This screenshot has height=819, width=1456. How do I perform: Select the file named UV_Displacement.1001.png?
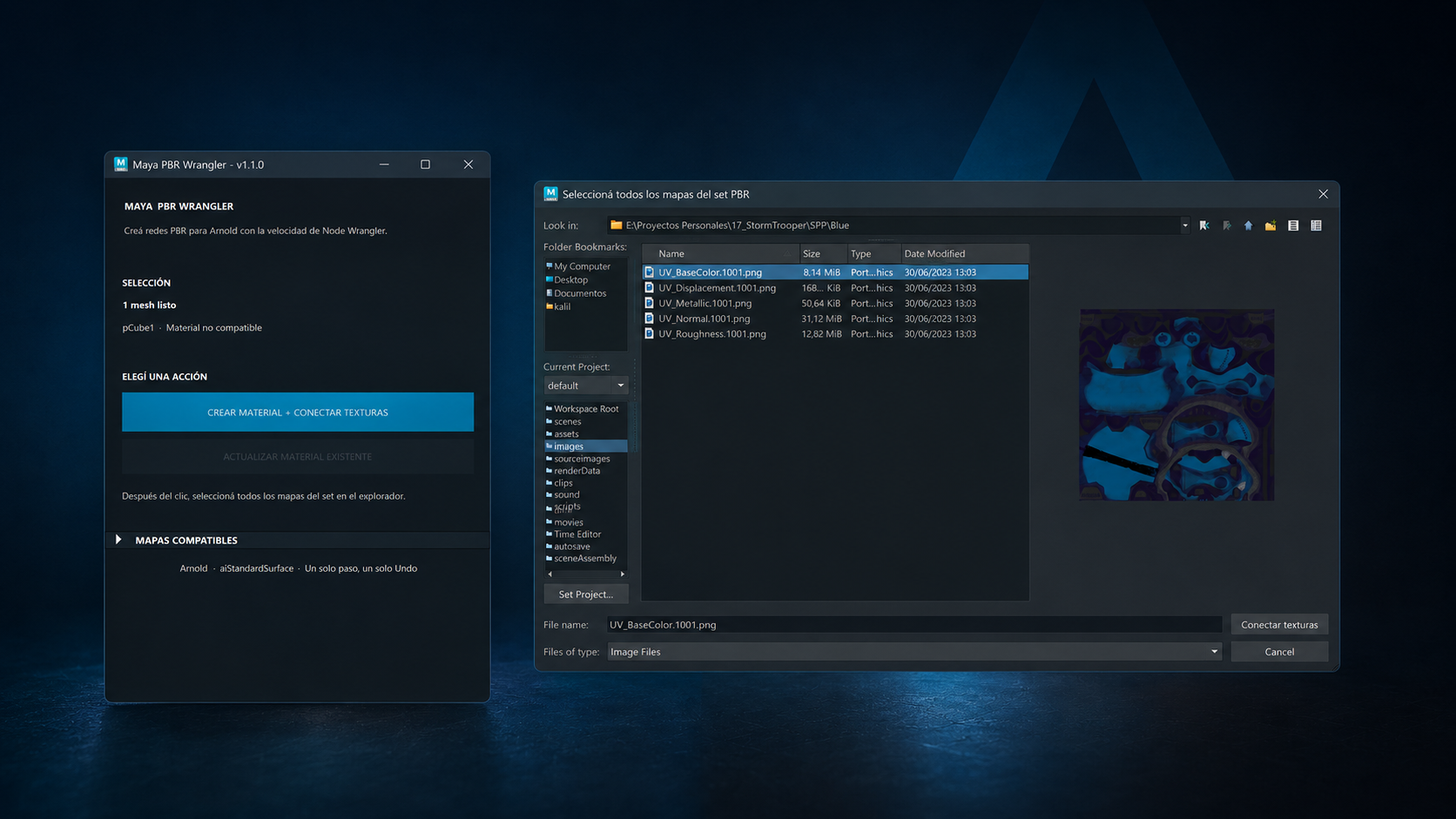[x=717, y=288]
